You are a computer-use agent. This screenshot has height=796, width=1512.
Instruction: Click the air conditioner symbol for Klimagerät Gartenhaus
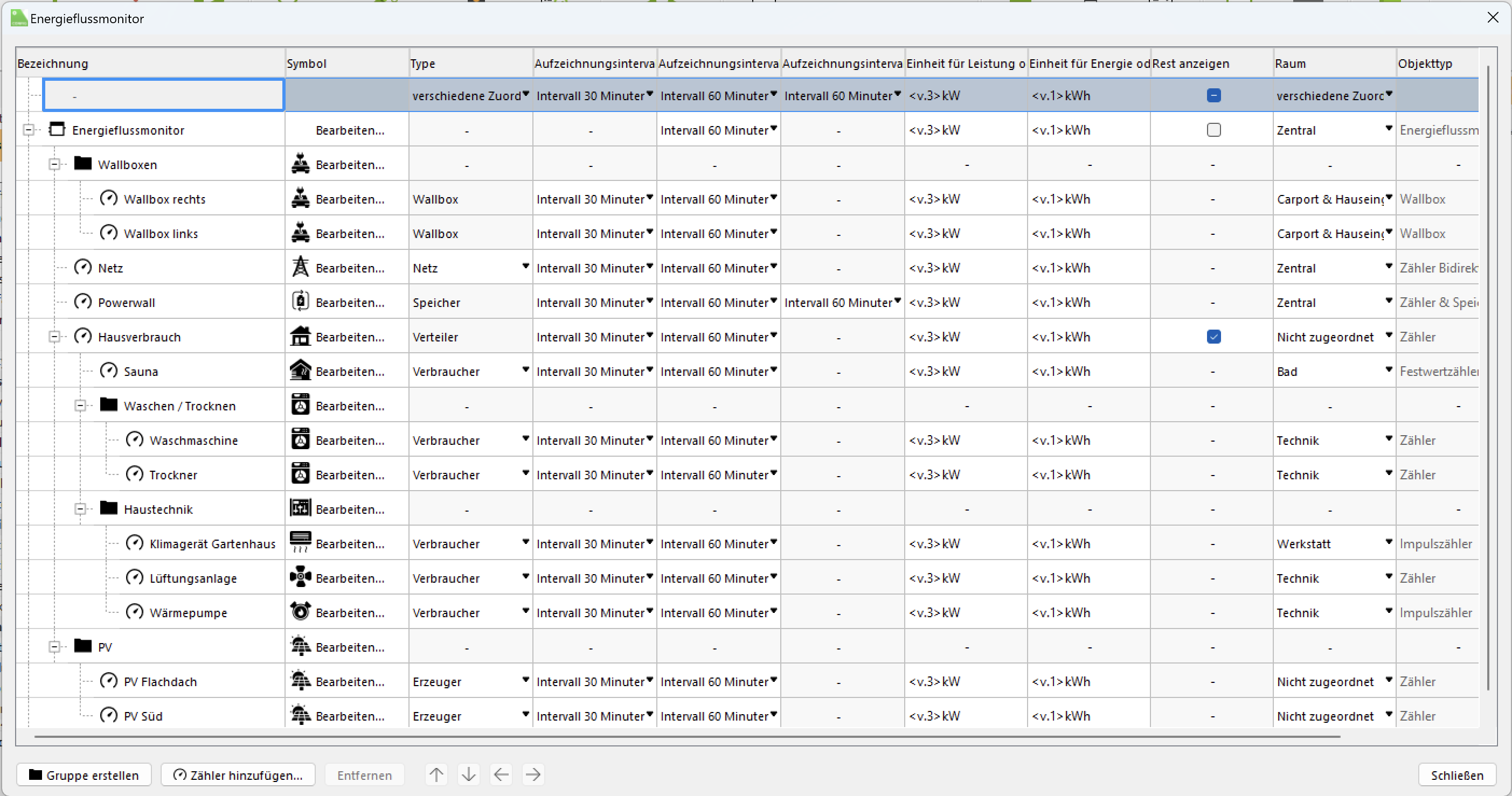(300, 543)
